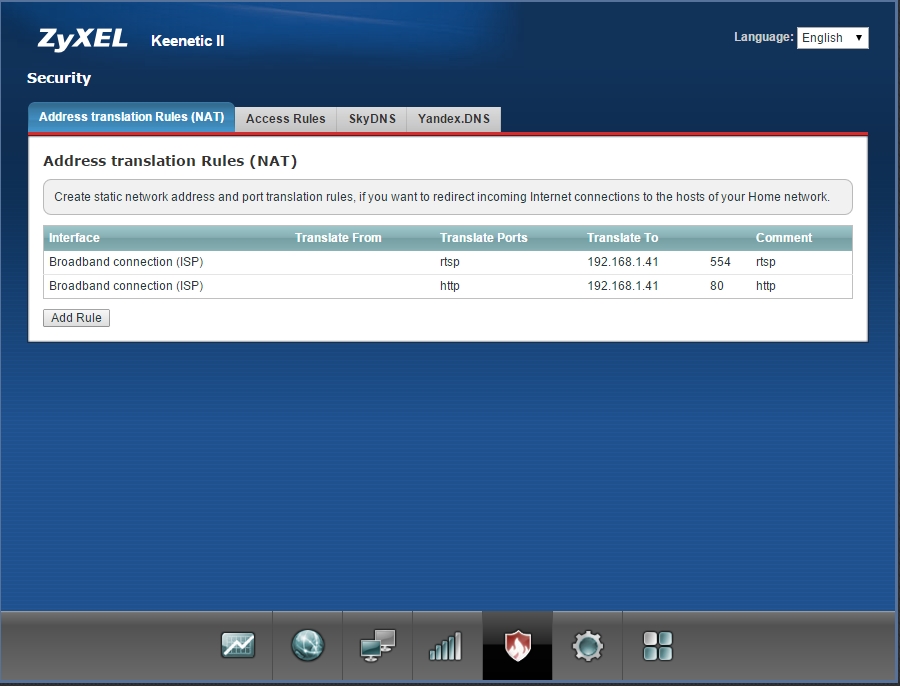Click the Security shield icon
The image size is (900, 686).
(517, 646)
